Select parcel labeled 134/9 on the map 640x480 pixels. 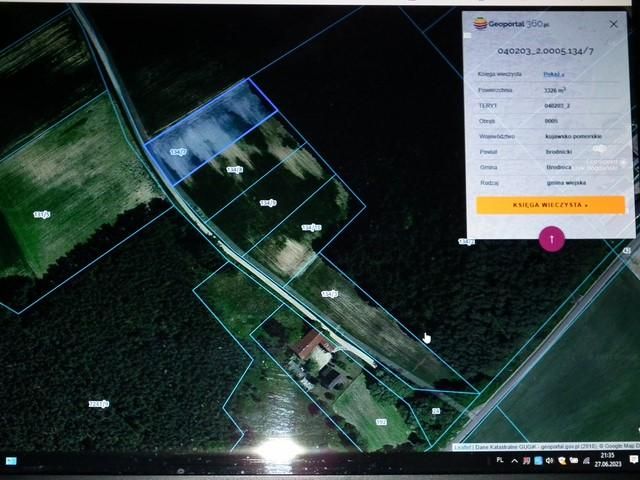pyautogui.click(x=268, y=203)
